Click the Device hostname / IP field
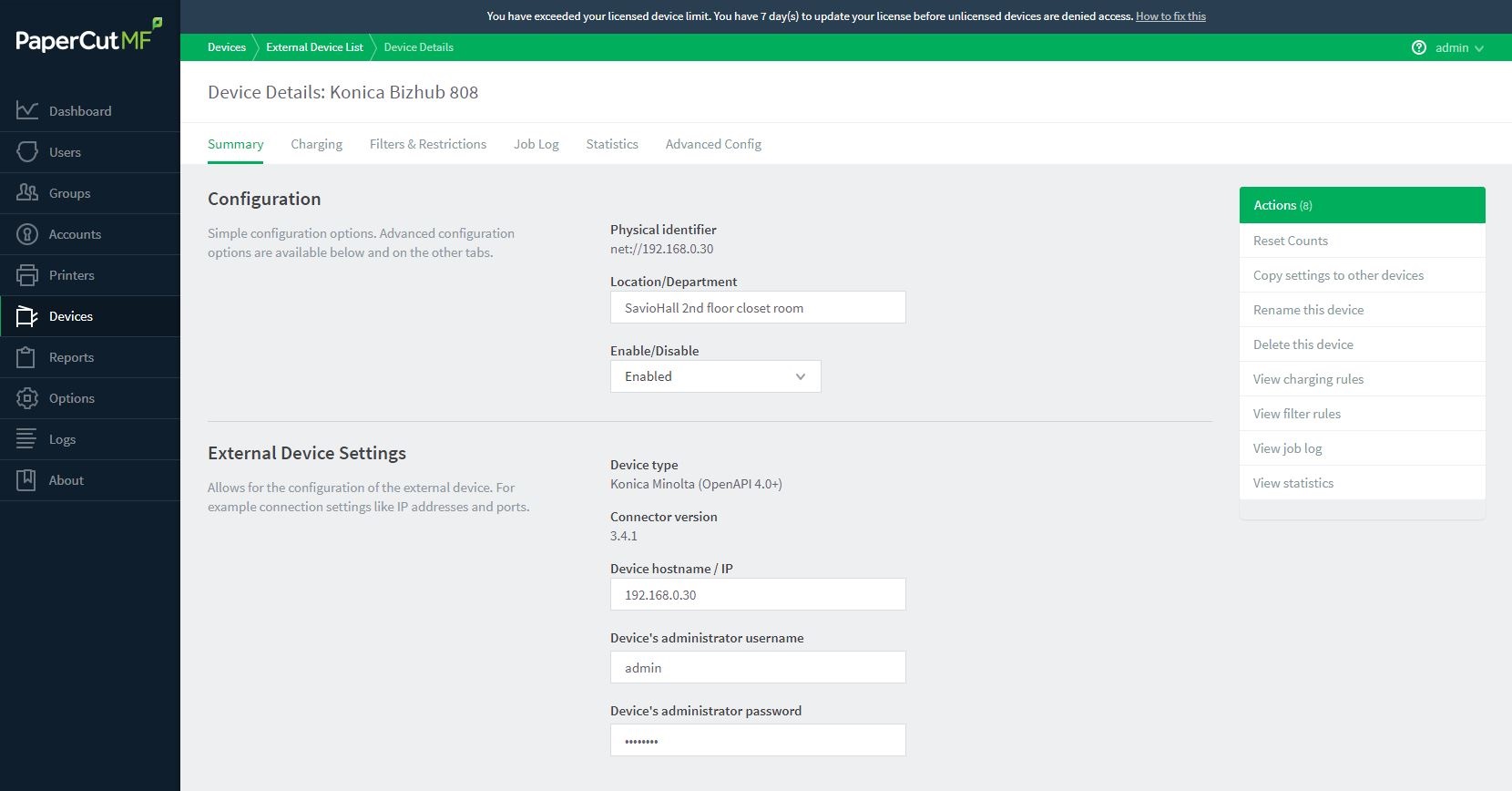This screenshot has width=1512, height=791. click(x=758, y=594)
